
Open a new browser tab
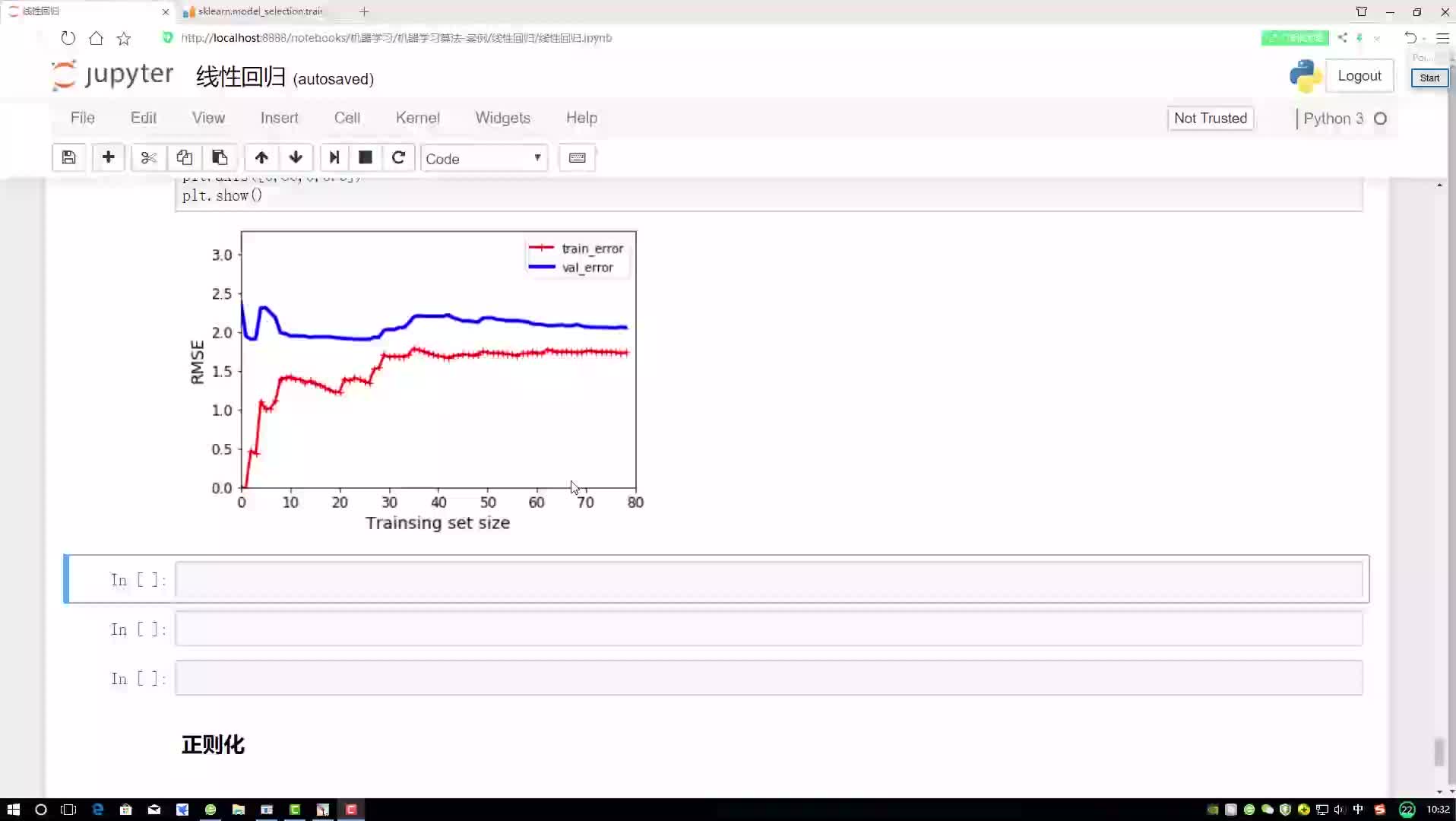pyautogui.click(x=364, y=11)
